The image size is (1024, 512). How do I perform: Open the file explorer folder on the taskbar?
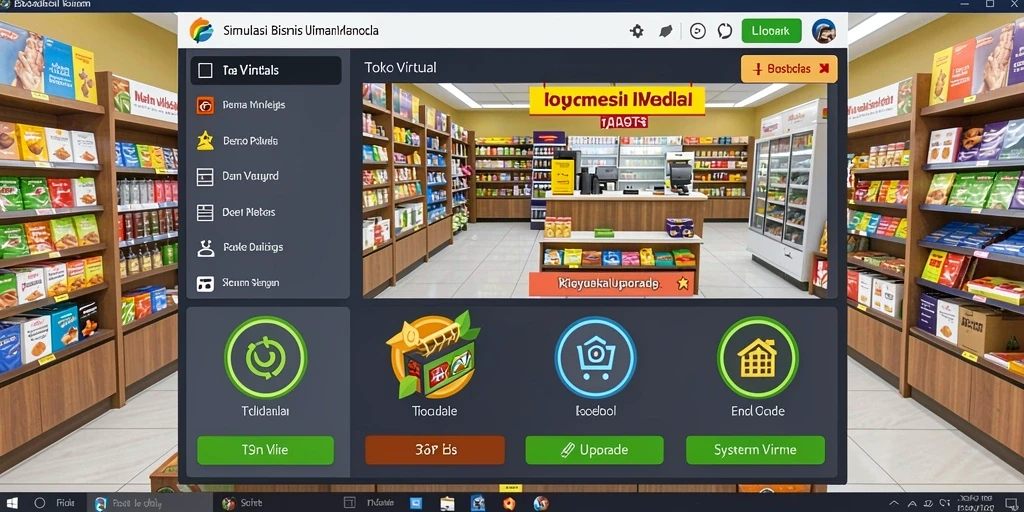pos(447,503)
